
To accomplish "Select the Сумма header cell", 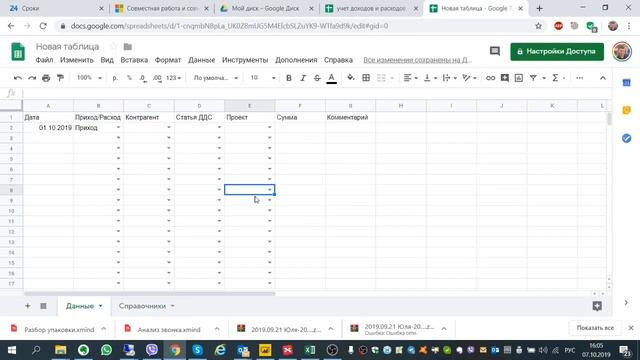I will coord(300,117).
